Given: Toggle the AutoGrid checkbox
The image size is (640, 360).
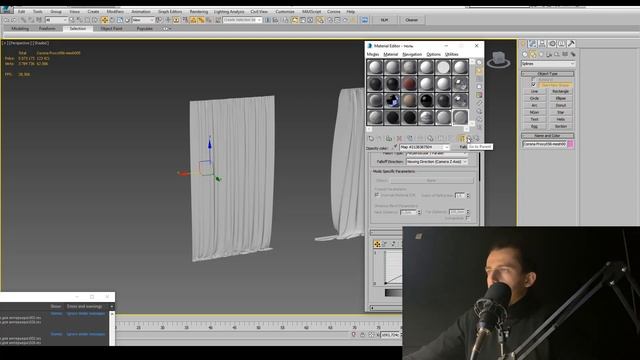Looking at the screenshot, I should (533, 79).
